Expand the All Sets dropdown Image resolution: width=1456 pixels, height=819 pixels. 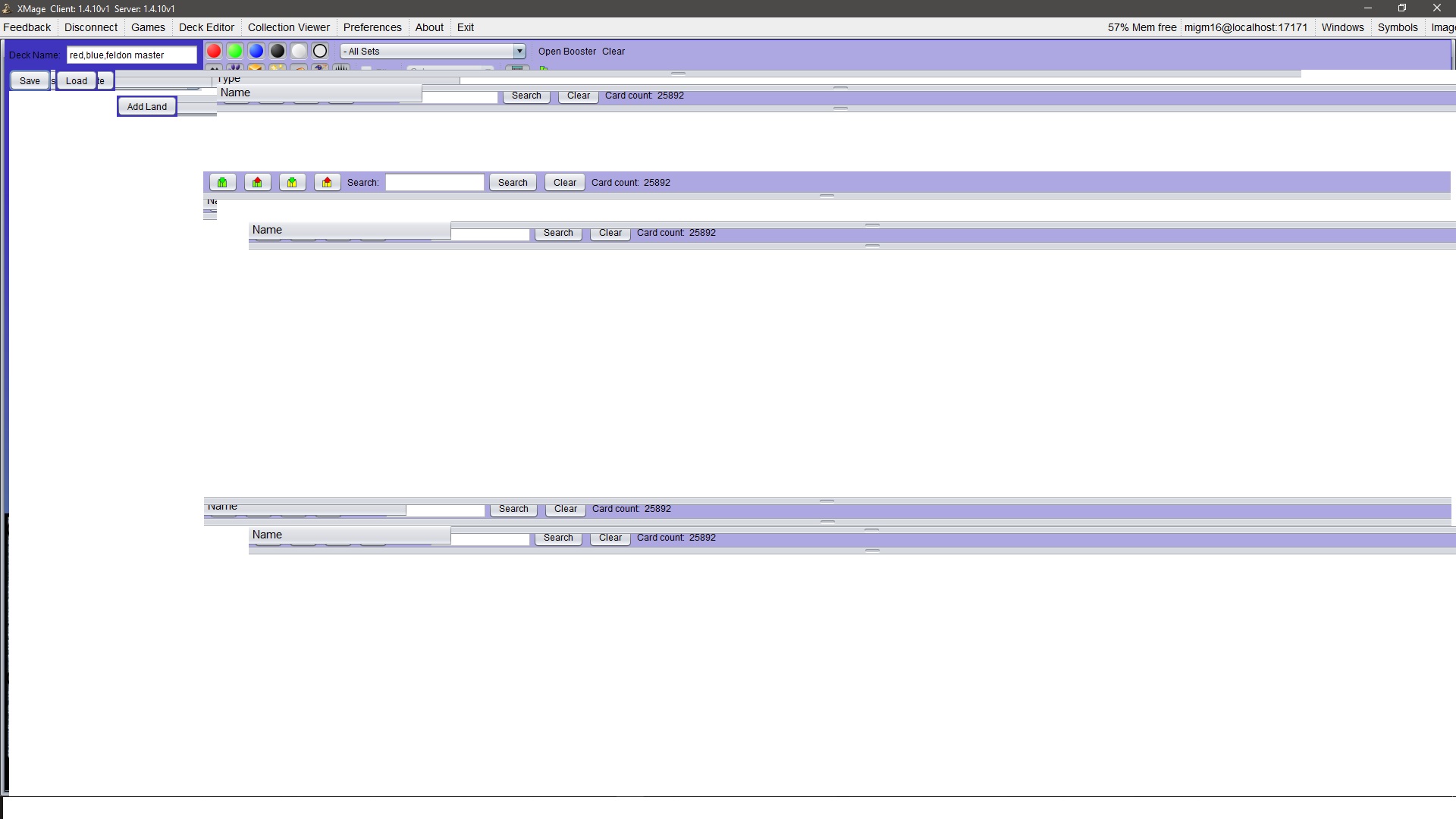(519, 52)
